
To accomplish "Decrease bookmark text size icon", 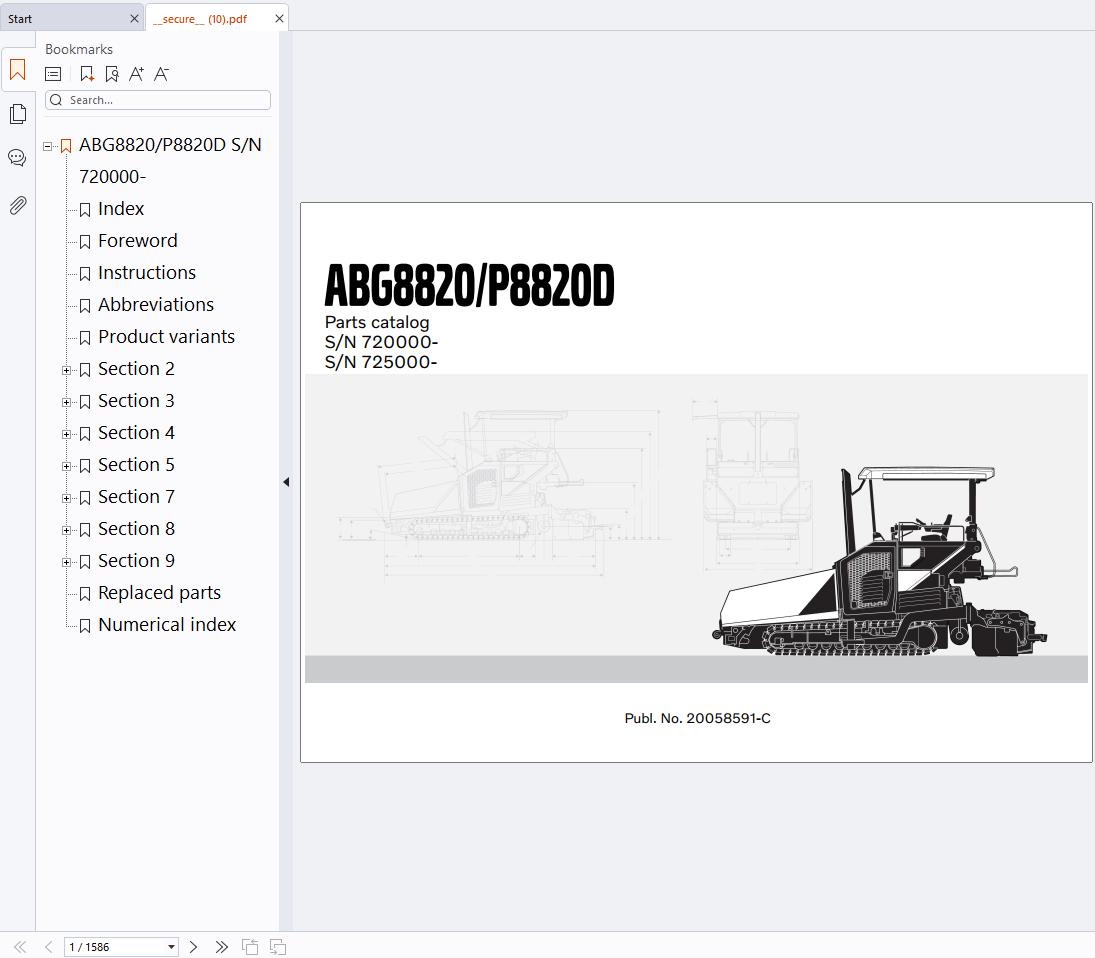I will click(161, 74).
